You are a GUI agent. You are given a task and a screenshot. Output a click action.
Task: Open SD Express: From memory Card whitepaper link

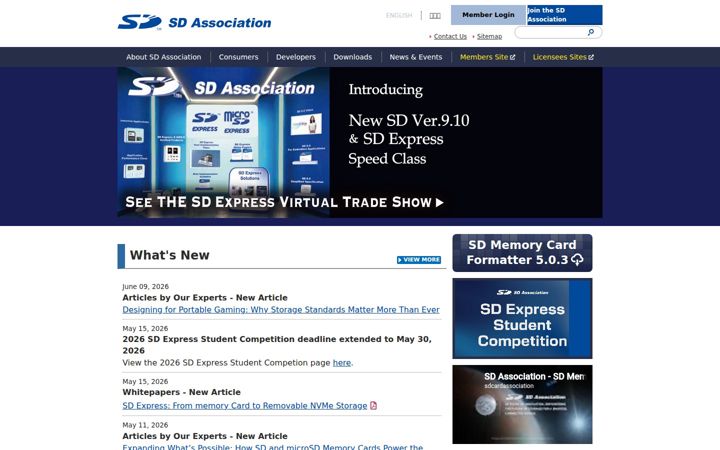click(245, 405)
